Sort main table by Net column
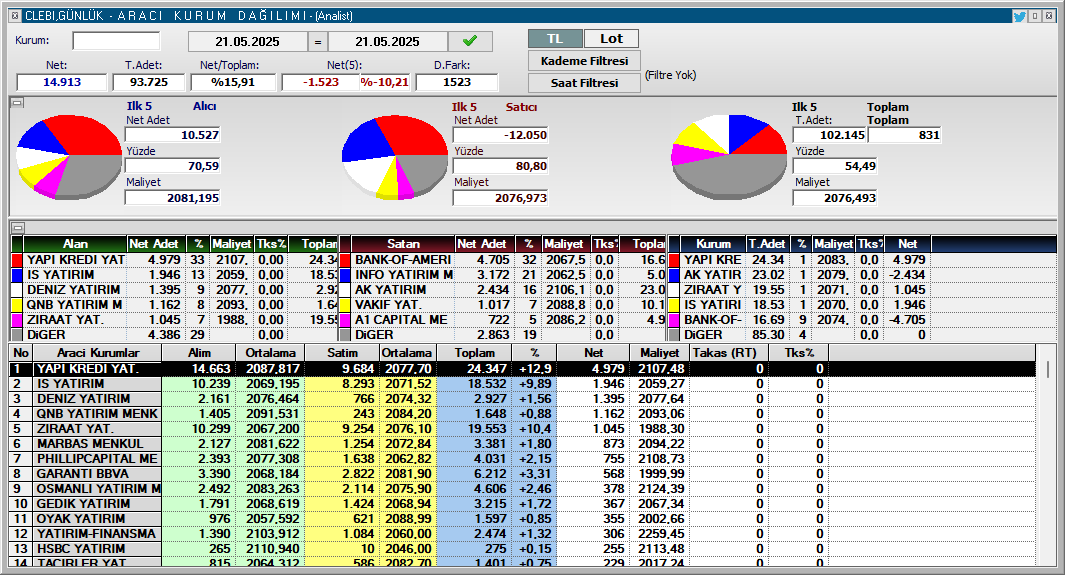The image size is (1065, 575). (x=593, y=353)
